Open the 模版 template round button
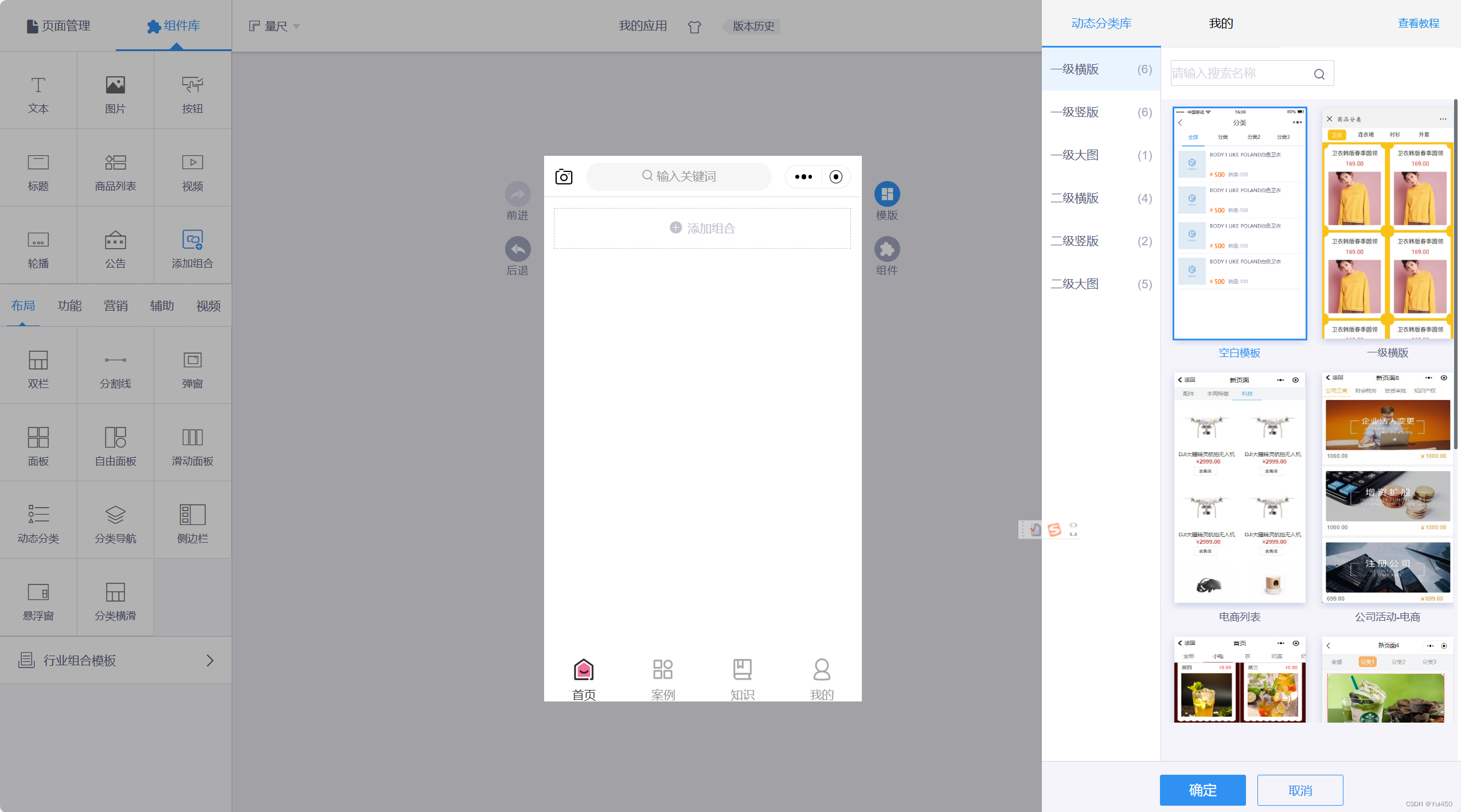Image resolution: width=1461 pixels, height=812 pixels. tap(886, 194)
